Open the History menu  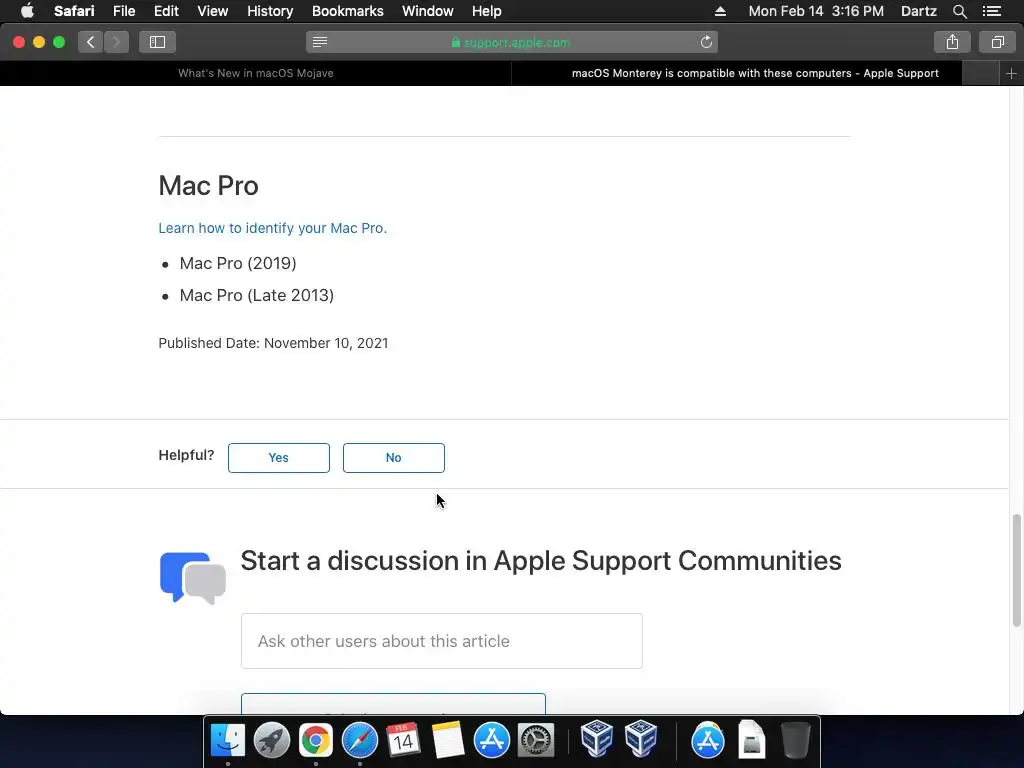coord(270,11)
